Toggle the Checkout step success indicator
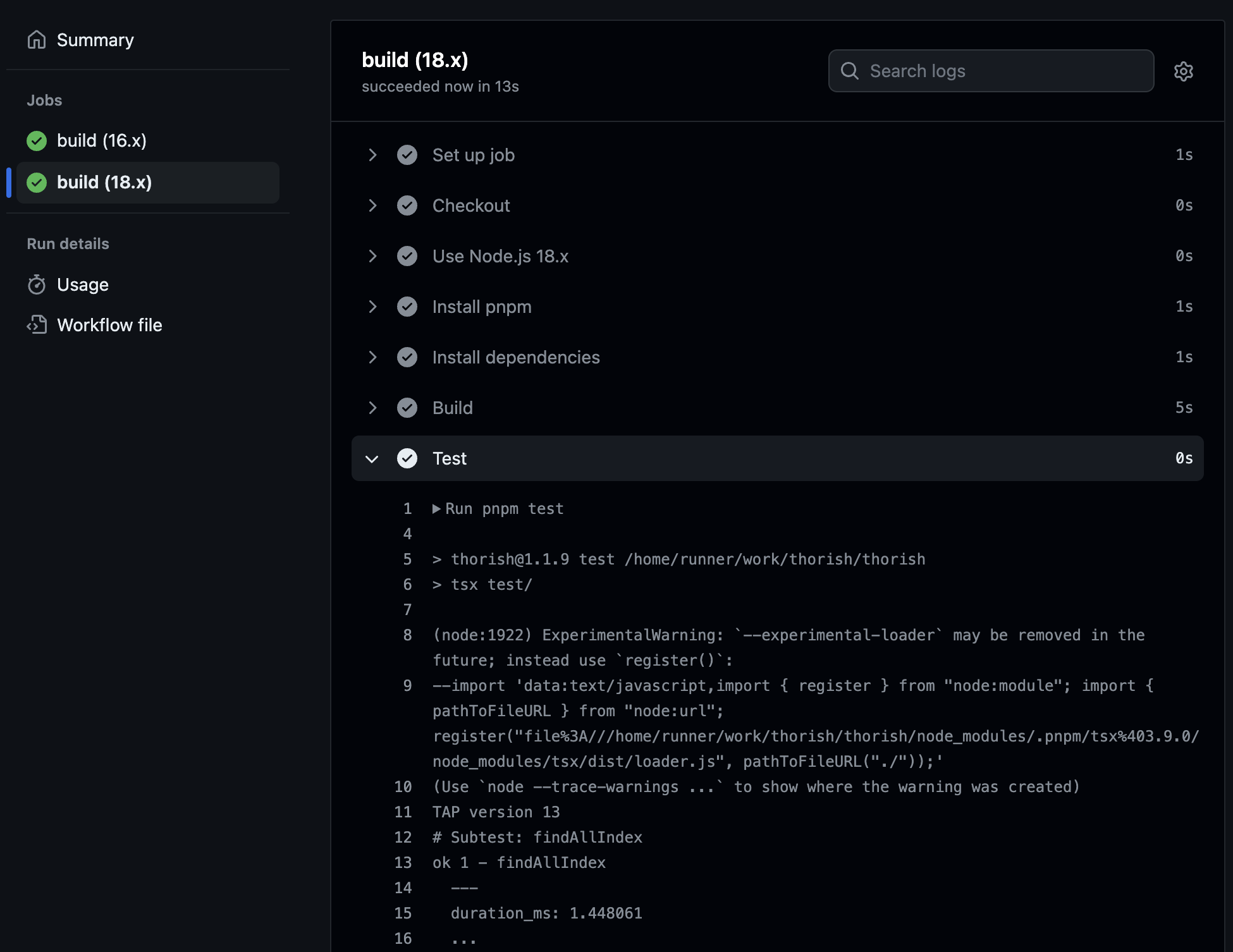 click(407, 205)
